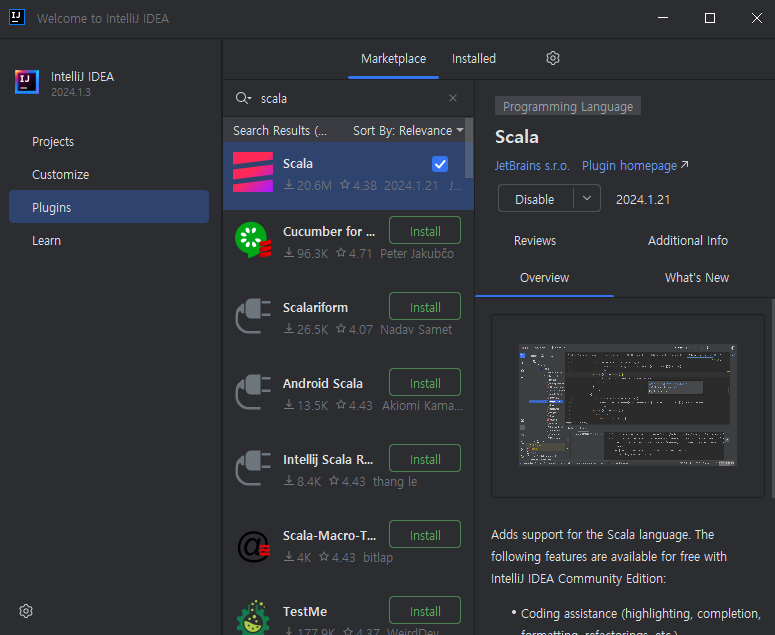Select the Android Scala plugin title

coord(323,383)
